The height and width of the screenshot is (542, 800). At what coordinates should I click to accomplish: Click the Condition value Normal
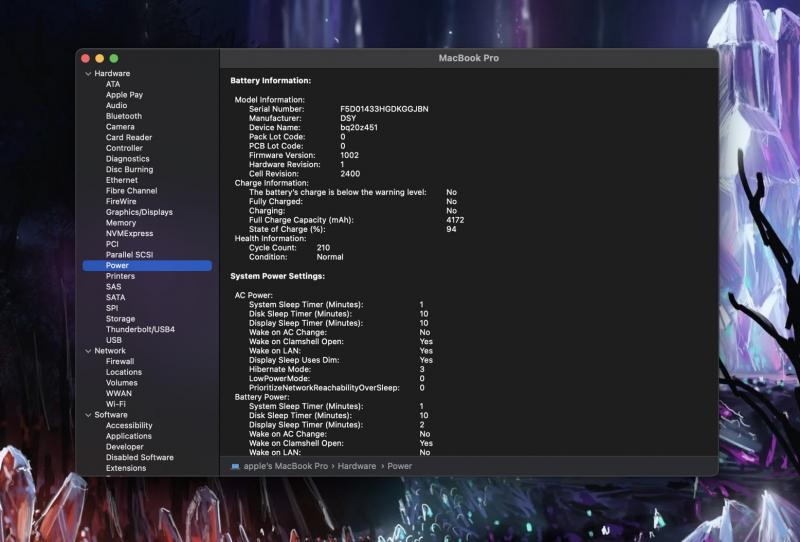pos(330,257)
